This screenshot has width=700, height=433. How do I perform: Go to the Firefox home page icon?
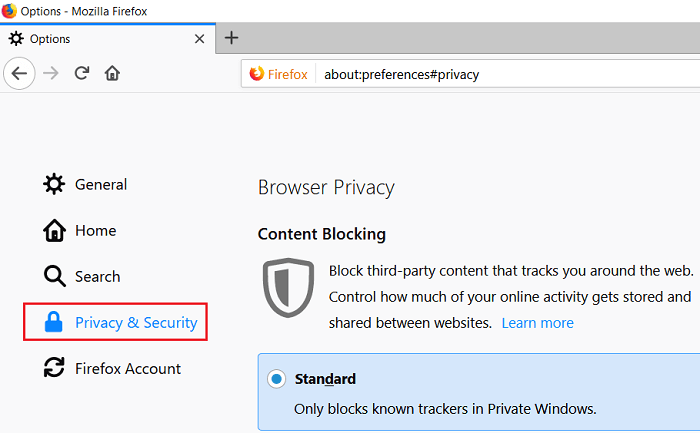[x=112, y=73]
